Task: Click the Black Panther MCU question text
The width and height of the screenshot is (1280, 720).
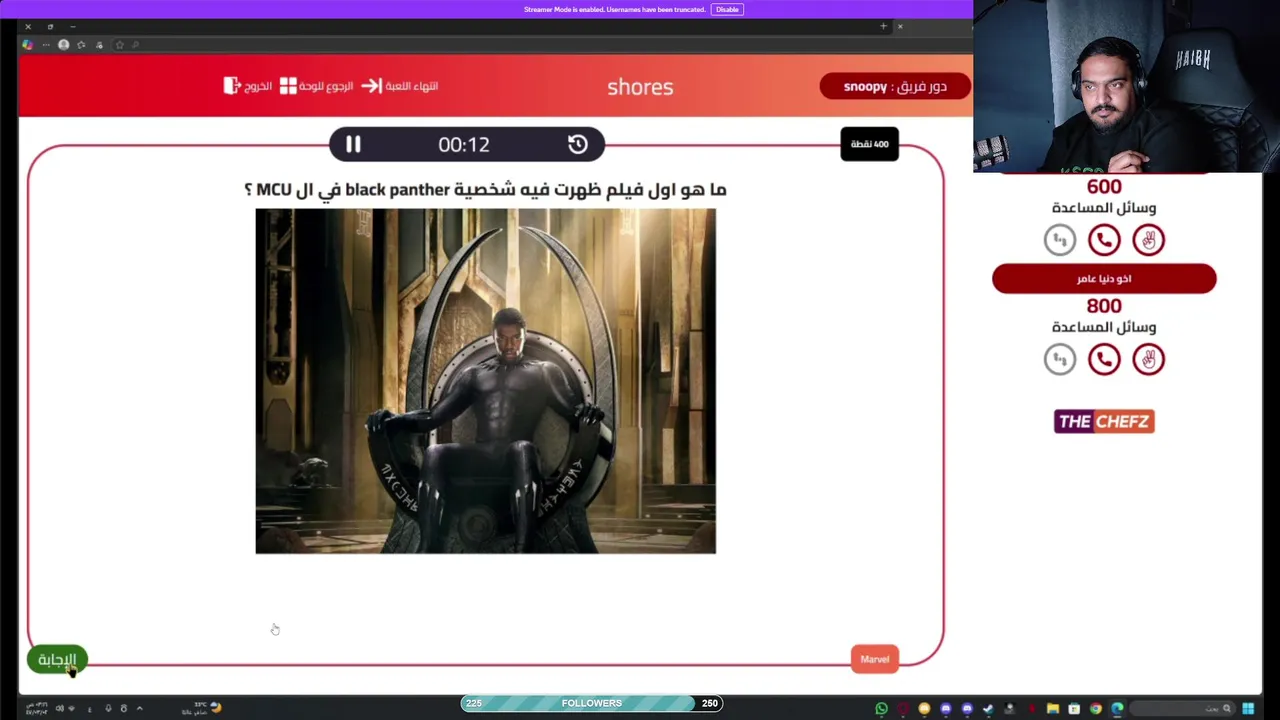Action: point(485,189)
